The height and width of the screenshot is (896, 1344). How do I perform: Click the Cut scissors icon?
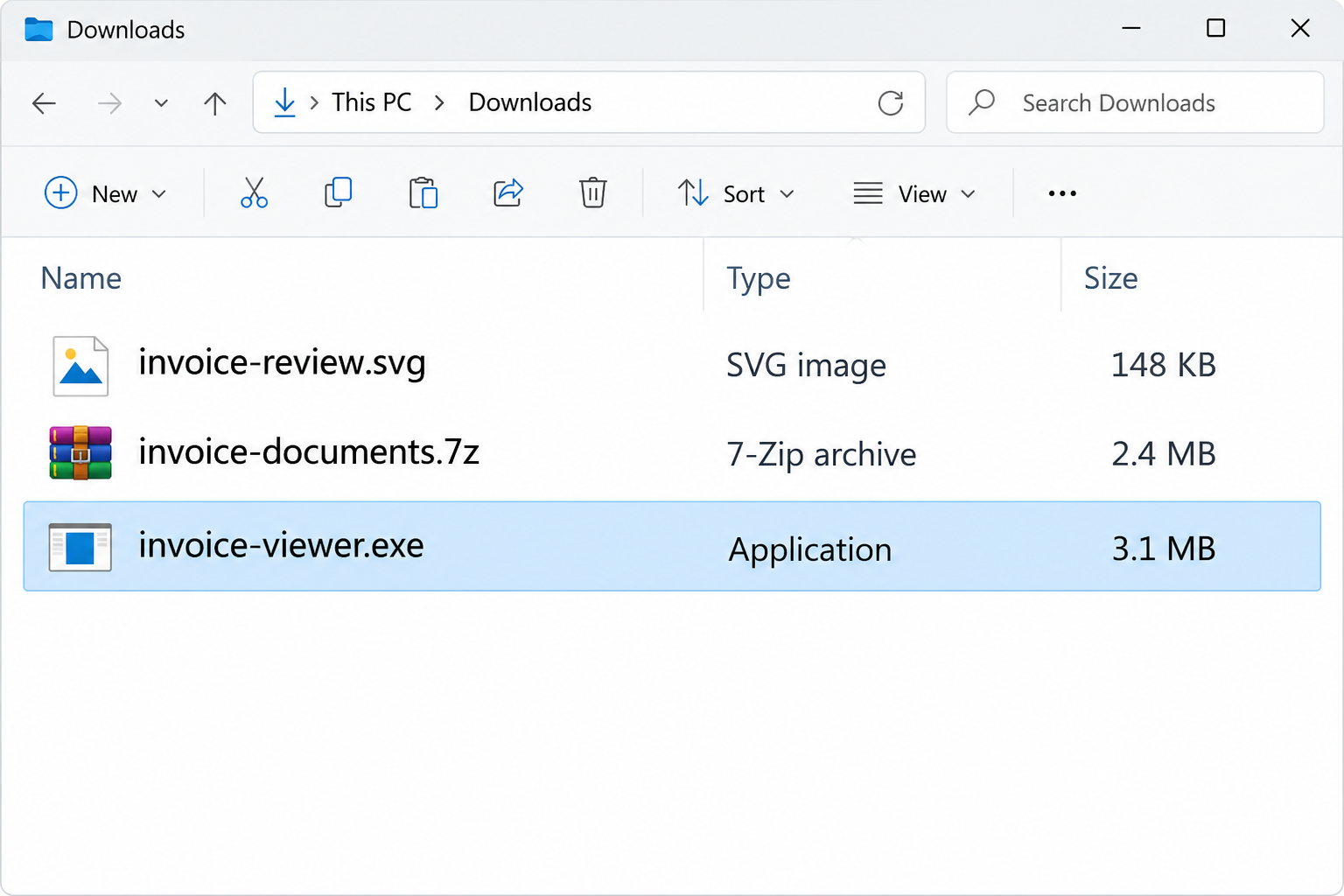coord(254,192)
